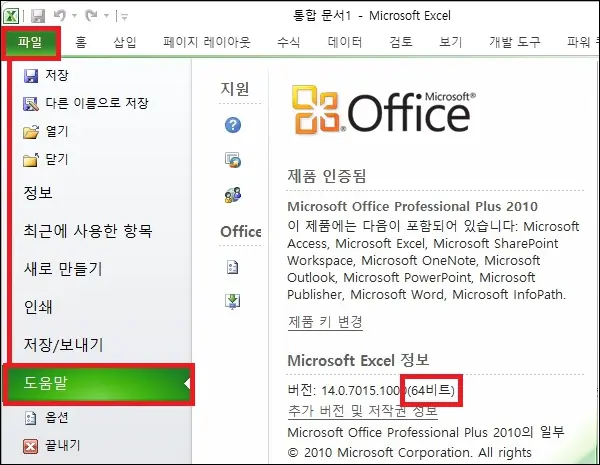Screen dimensions: 600x465
Task: Click the 제품 키 변경 link
Action: click(x=325, y=322)
